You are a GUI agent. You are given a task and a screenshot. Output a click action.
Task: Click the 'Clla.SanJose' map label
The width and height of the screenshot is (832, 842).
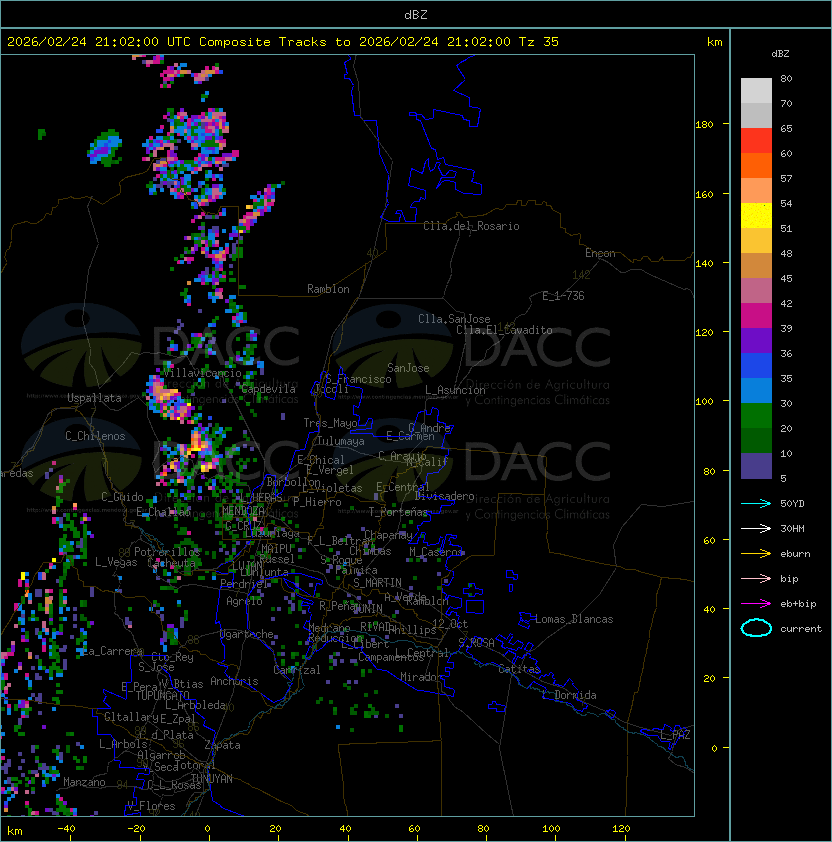[x=454, y=319]
